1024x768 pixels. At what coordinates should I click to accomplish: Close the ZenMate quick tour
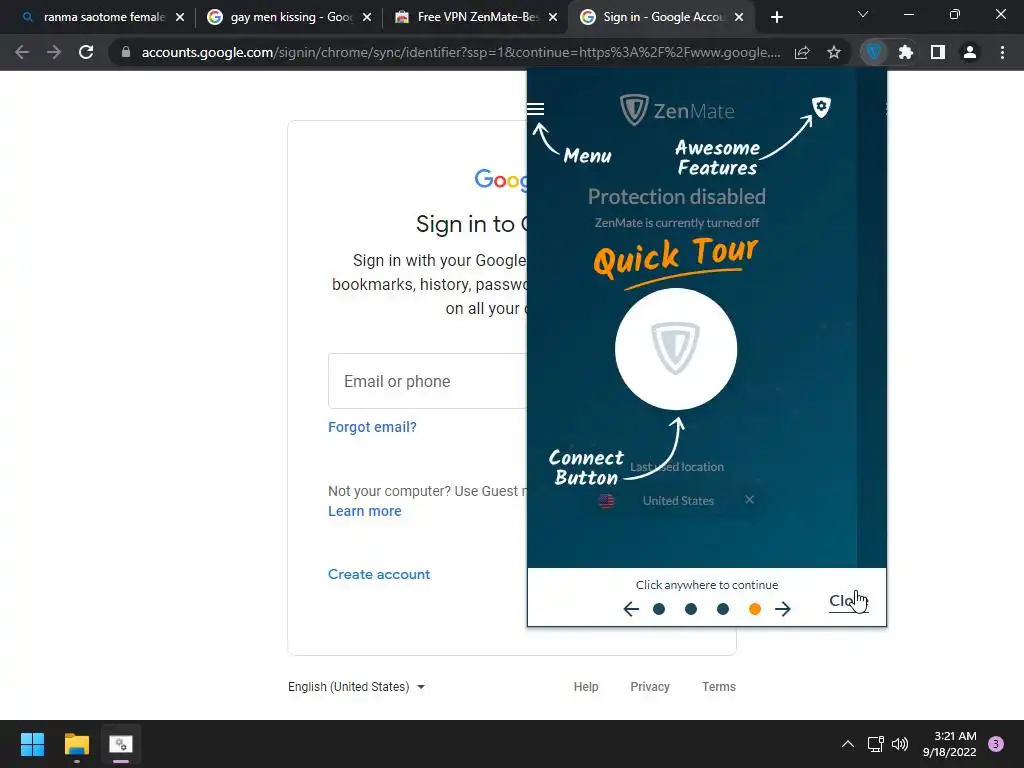tap(848, 601)
